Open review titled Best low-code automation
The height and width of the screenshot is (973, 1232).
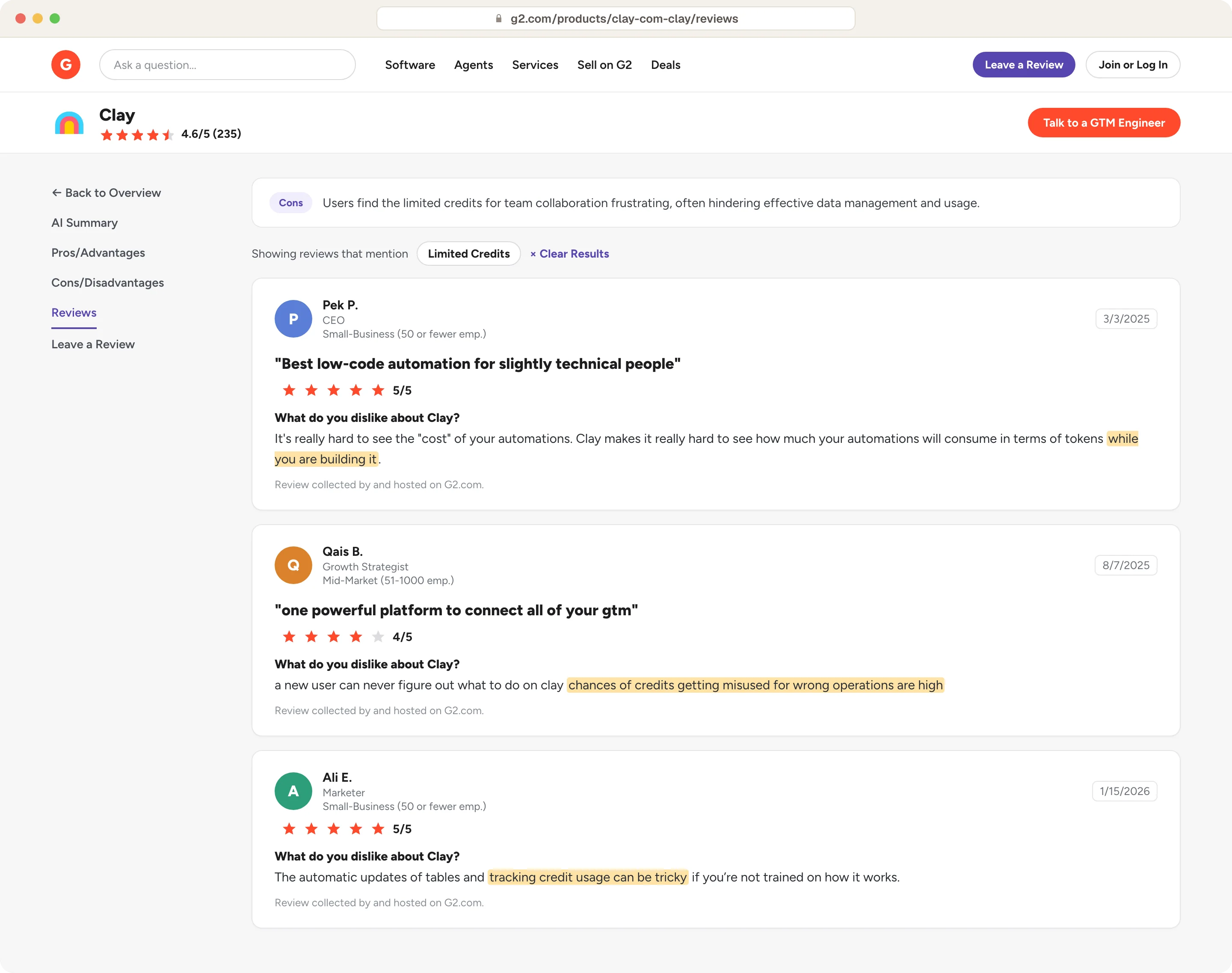[477, 363]
